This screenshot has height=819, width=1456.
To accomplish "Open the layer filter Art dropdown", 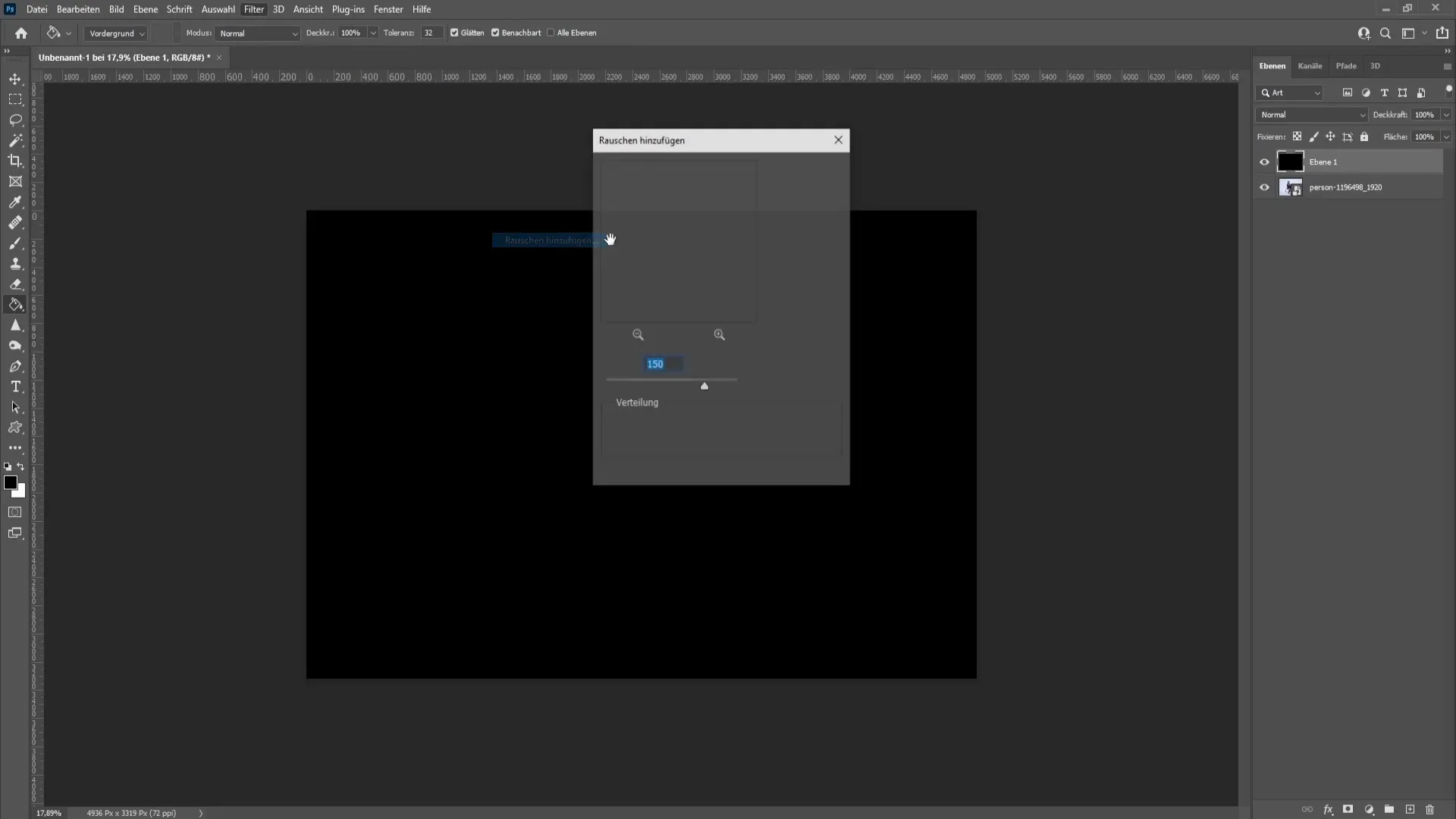I will coord(1290,93).
